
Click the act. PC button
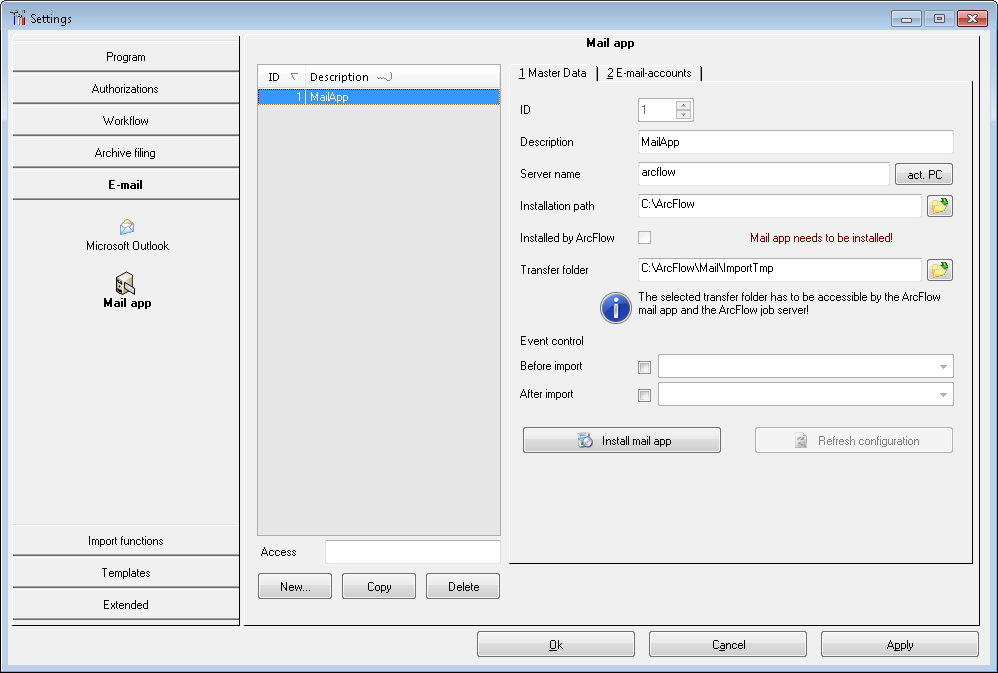point(924,174)
